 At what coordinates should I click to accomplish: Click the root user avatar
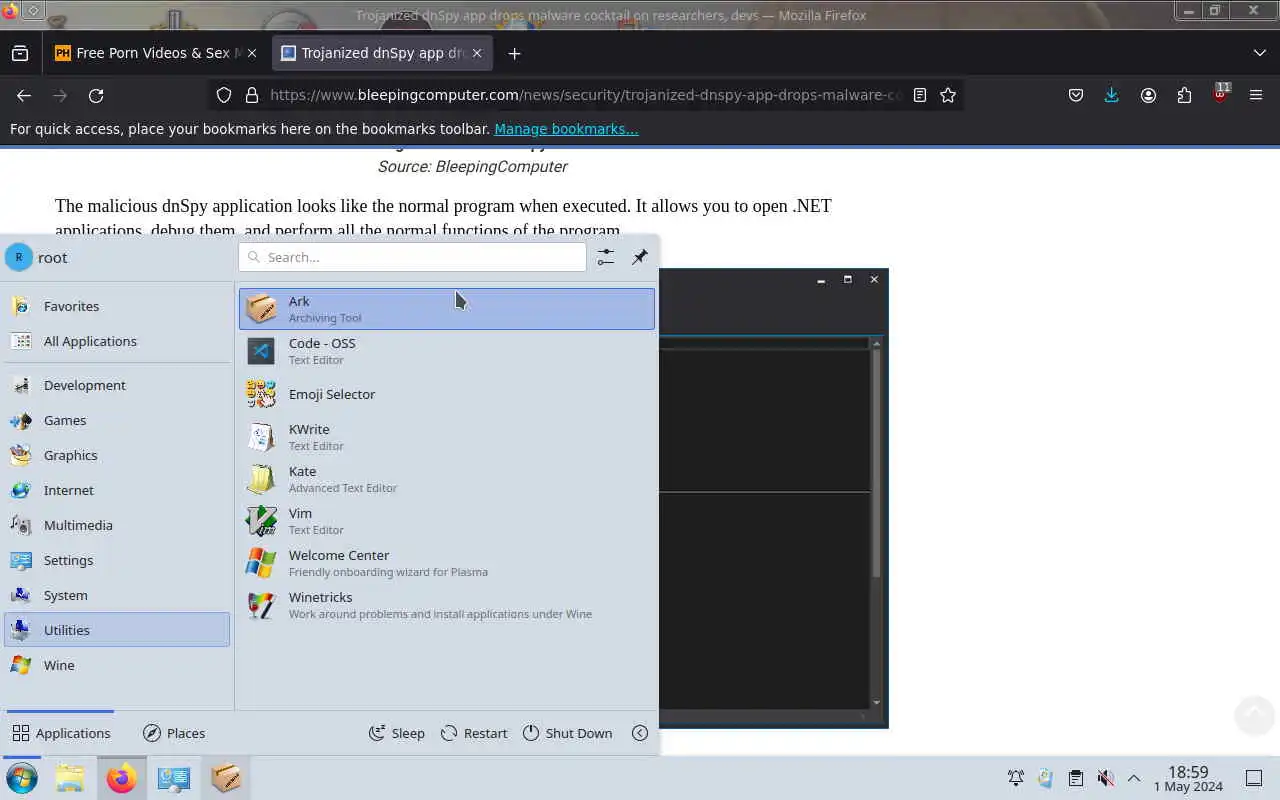tap(19, 257)
